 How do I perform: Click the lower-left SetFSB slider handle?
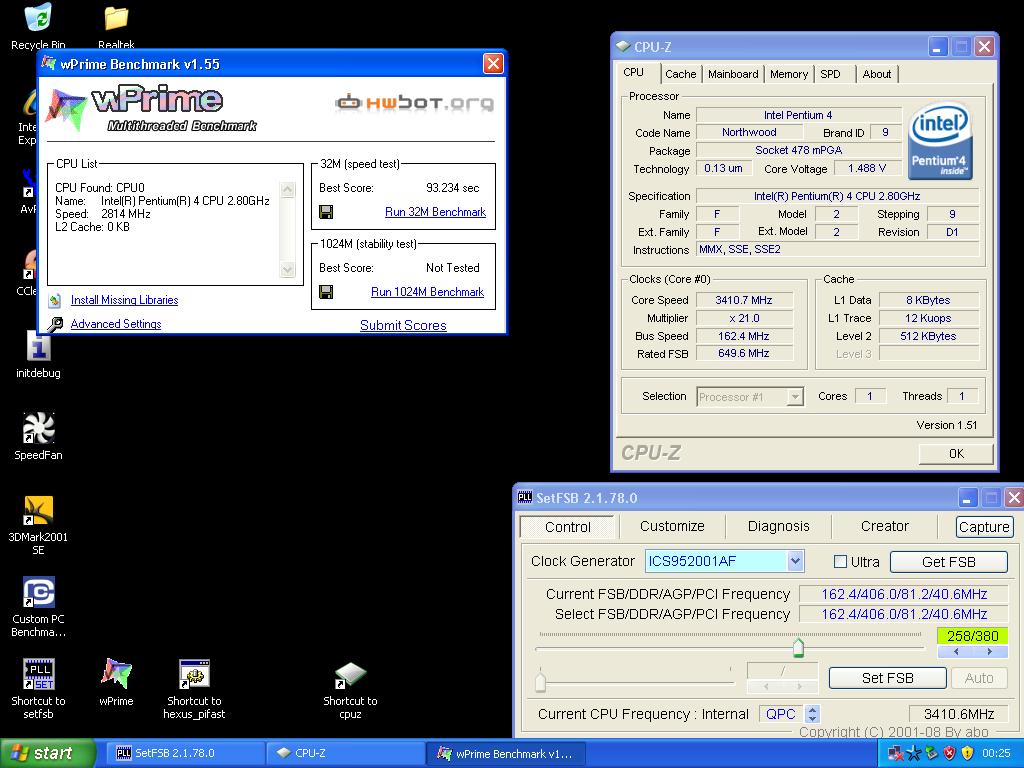(540, 680)
